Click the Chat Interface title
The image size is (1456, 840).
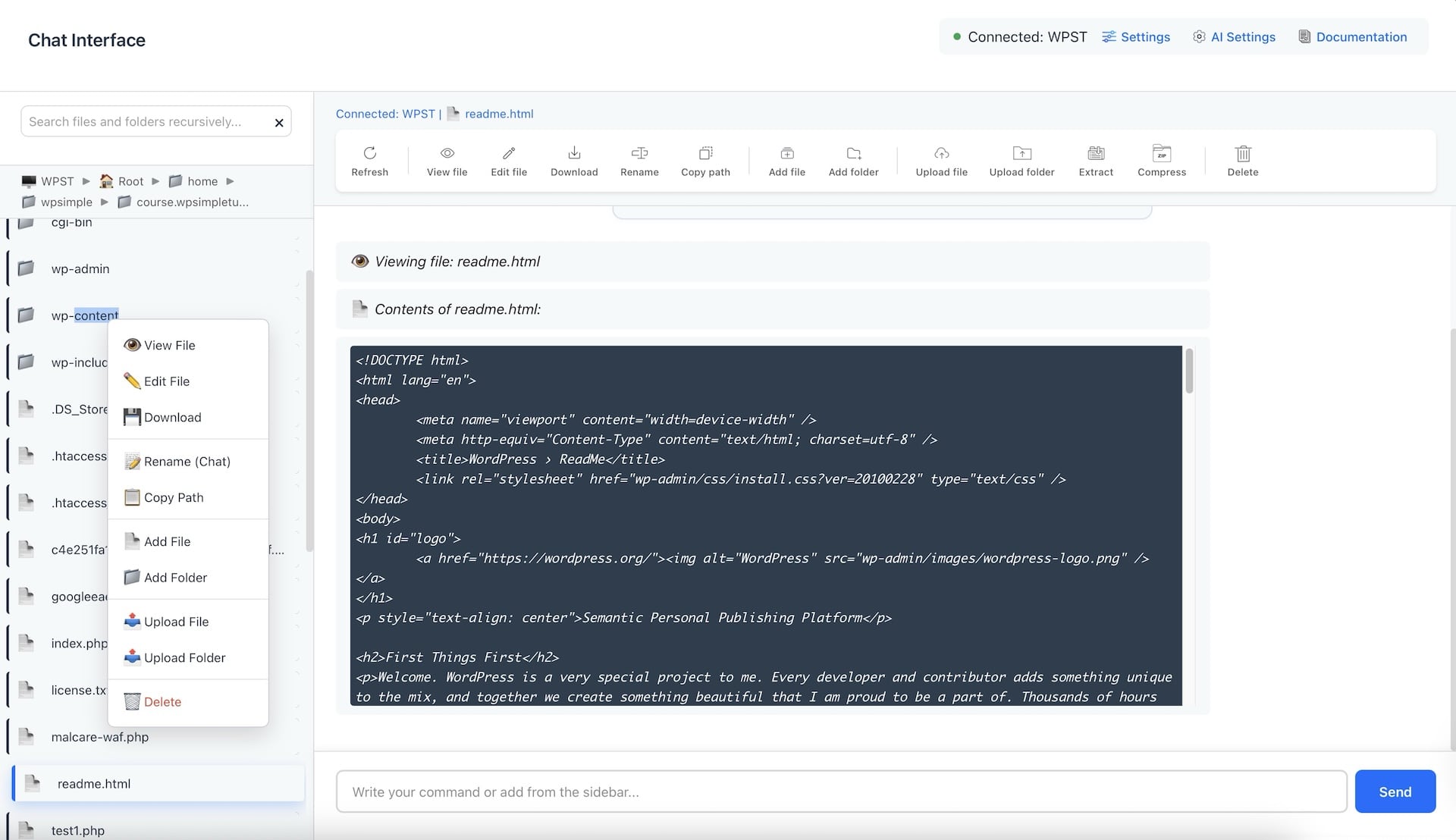(x=86, y=40)
